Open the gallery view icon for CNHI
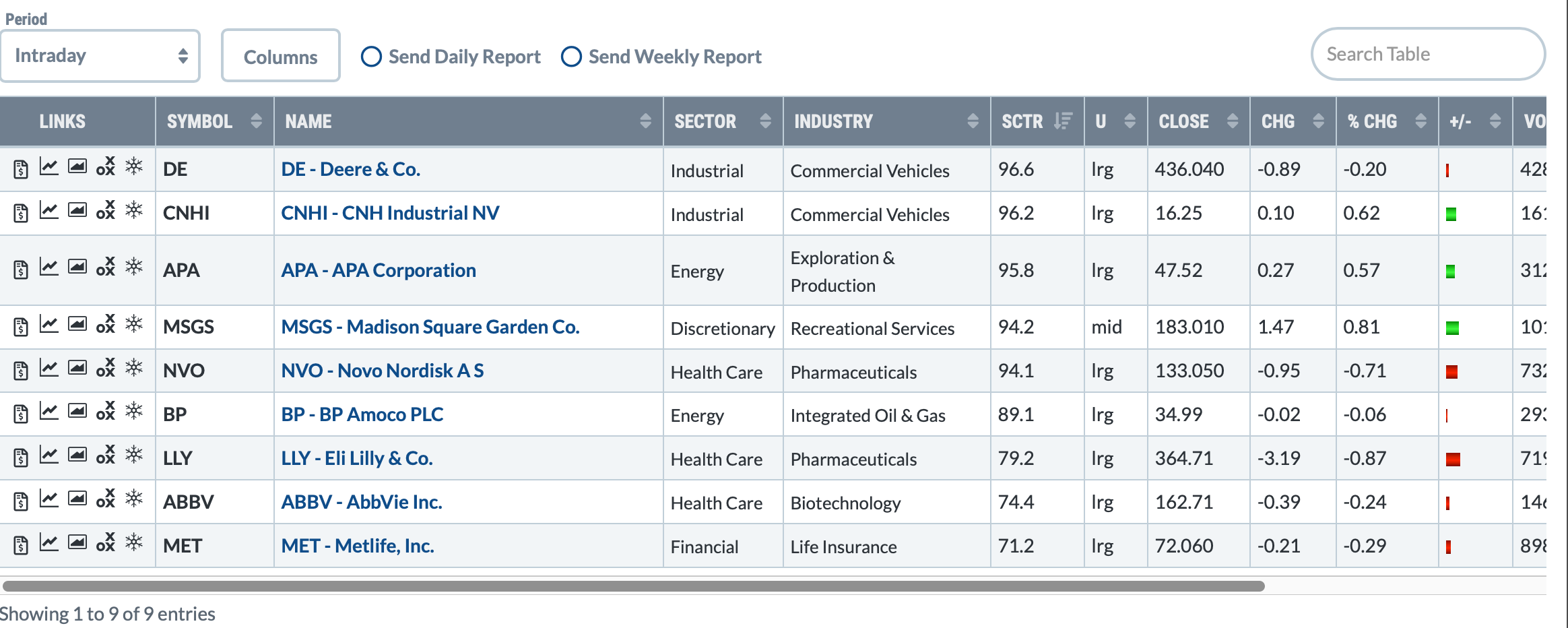The width and height of the screenshot is (1568, 628). coord(77,210)
